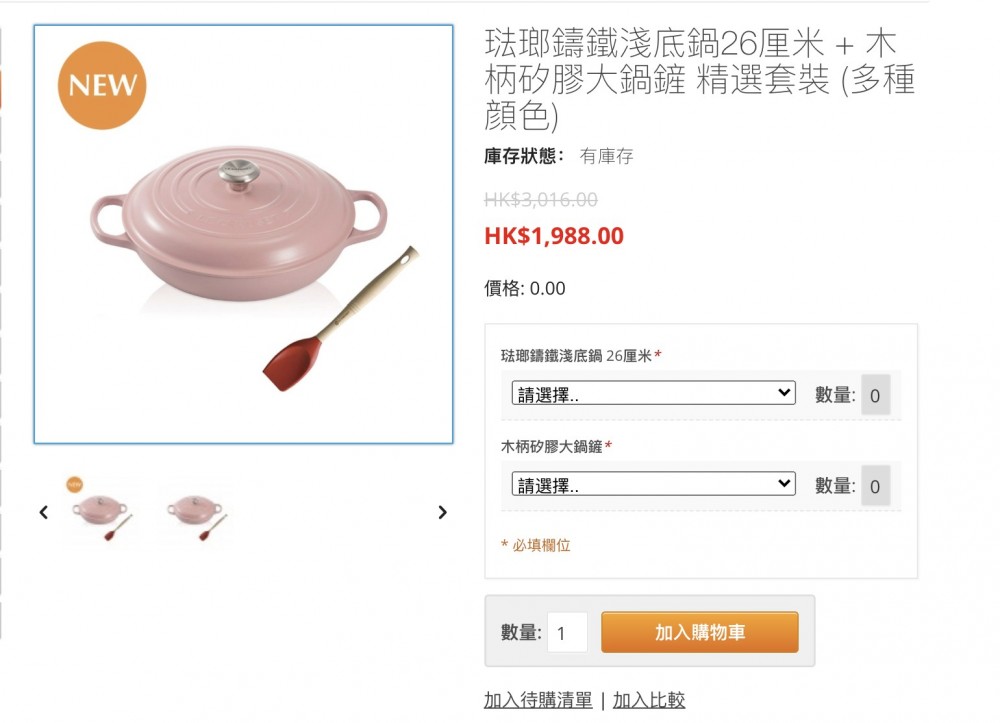Click the next thumbnail arrow
Image resolution: width=1000 pixels, height=723 pixels.
tap(443, 512)
